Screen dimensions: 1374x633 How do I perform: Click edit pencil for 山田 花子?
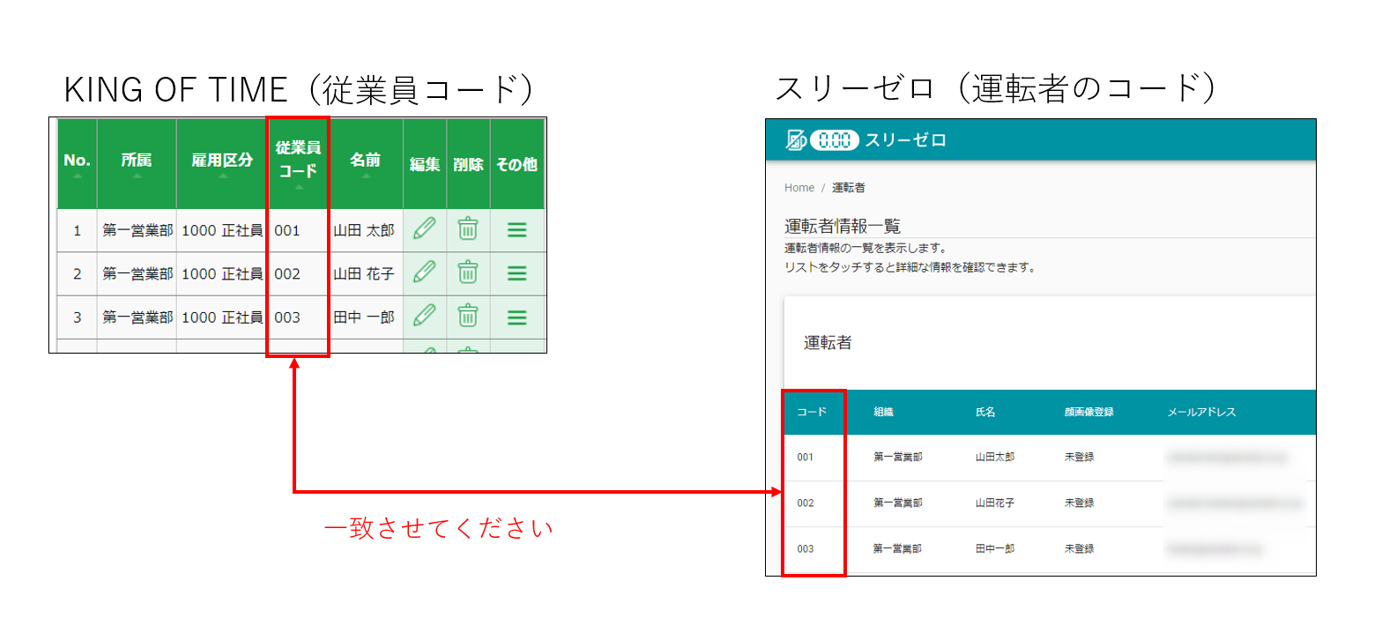pos(424,272)
